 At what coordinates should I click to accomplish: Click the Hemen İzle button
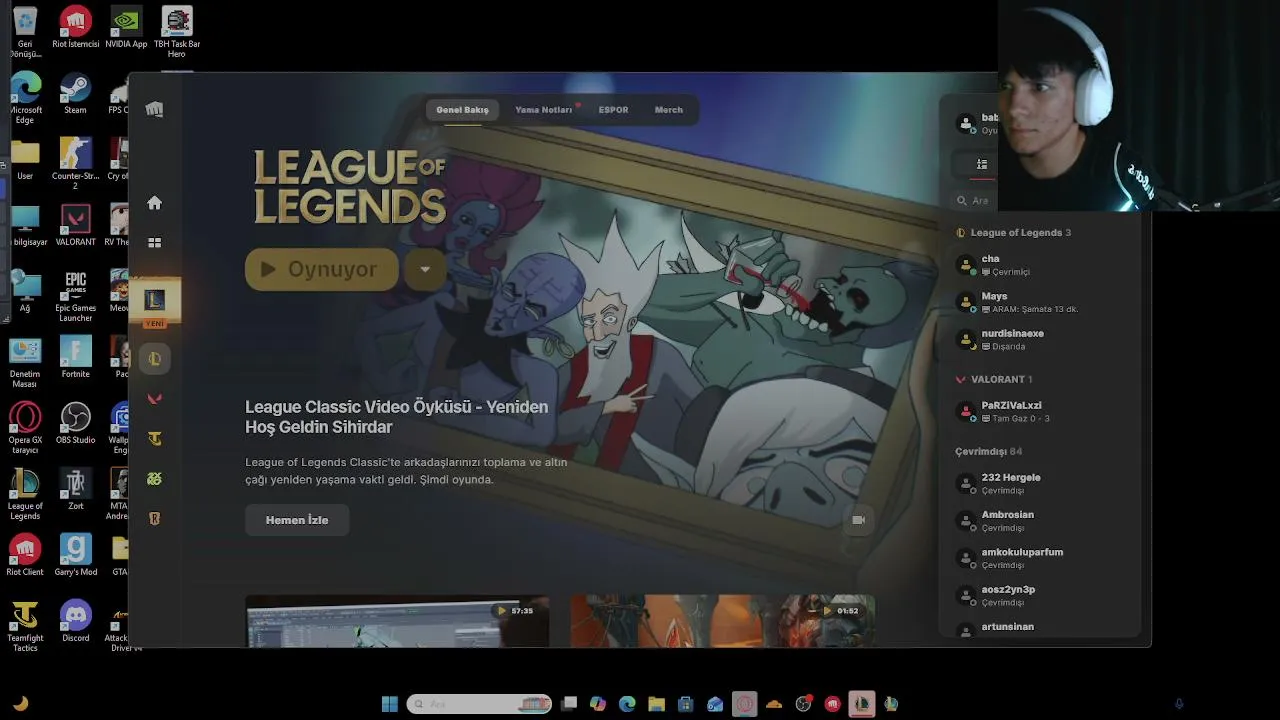[x=297, y=520]
